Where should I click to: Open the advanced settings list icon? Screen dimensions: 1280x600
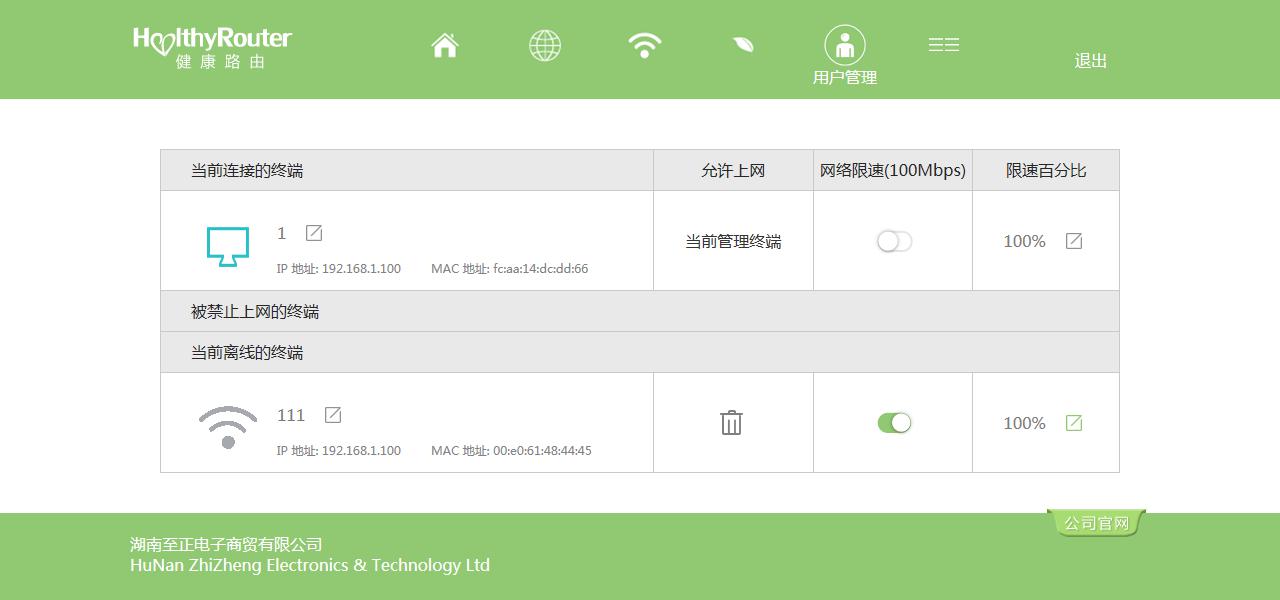click(943, 45)
